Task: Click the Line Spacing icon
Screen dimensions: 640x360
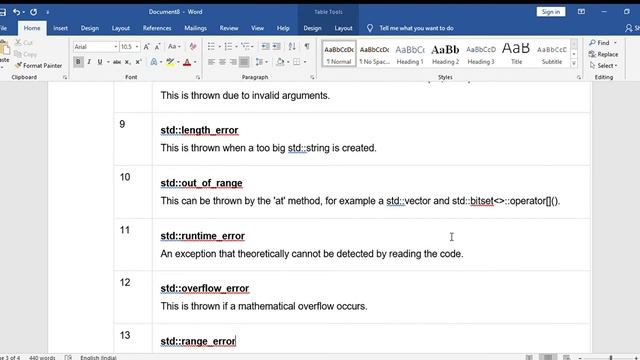Action: click(259, 62)
